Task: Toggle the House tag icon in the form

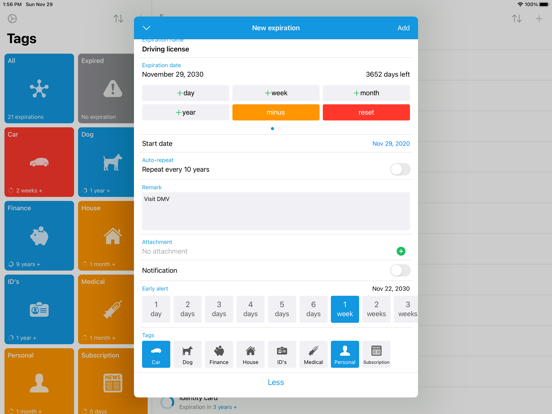Action: (x=250, y=354)
